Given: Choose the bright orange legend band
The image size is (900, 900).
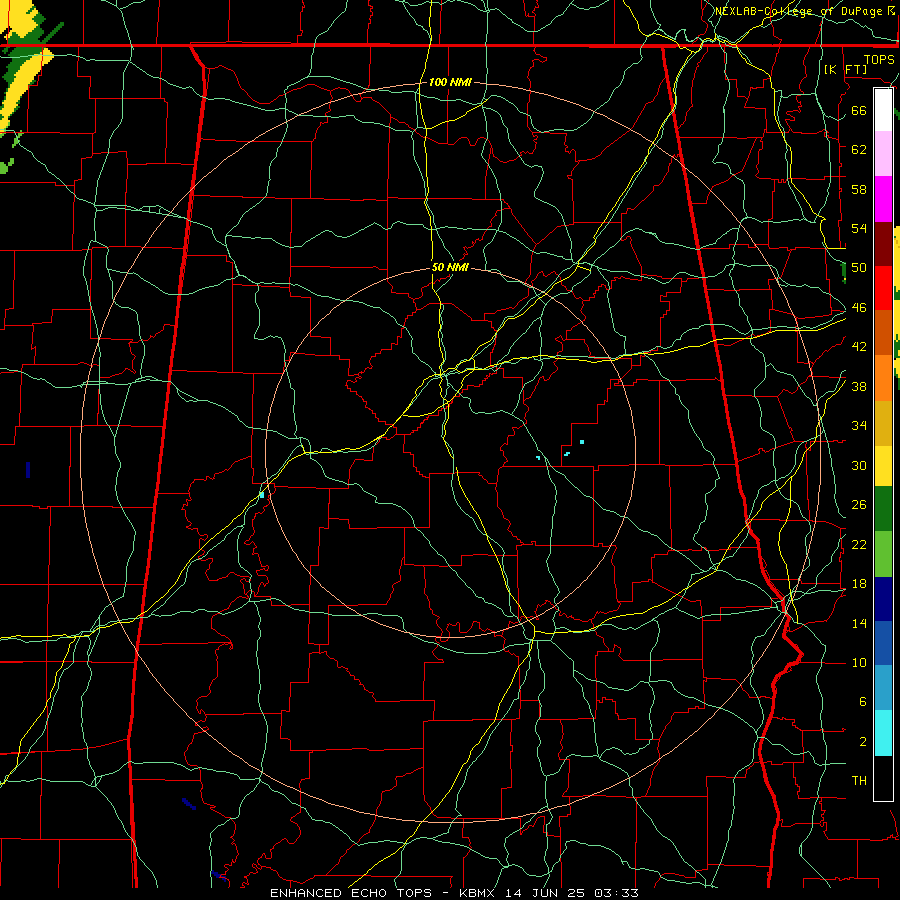Looking at the screenshot, I should click(883, 378).
